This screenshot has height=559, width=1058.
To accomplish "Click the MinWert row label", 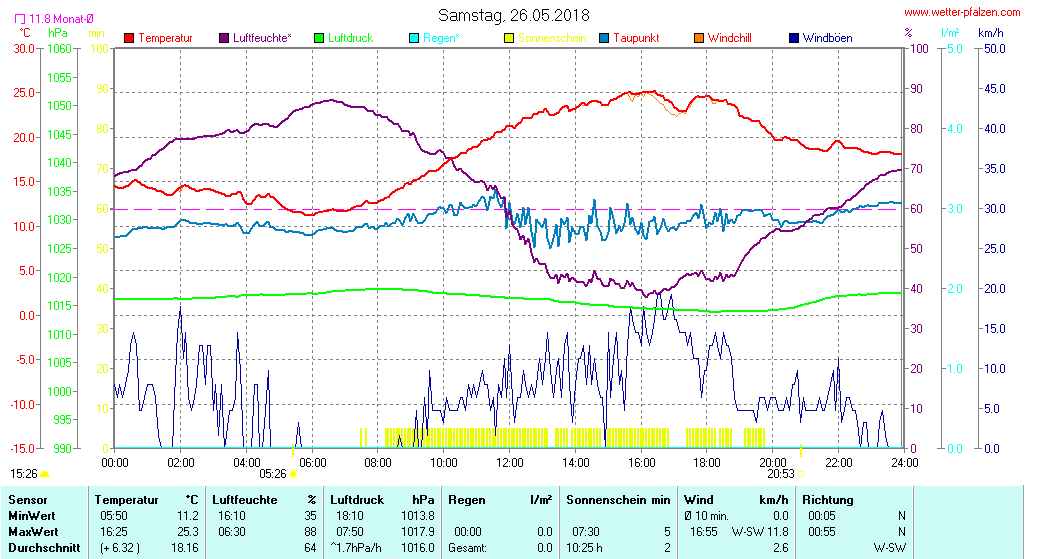I will (x=32, y=516).
